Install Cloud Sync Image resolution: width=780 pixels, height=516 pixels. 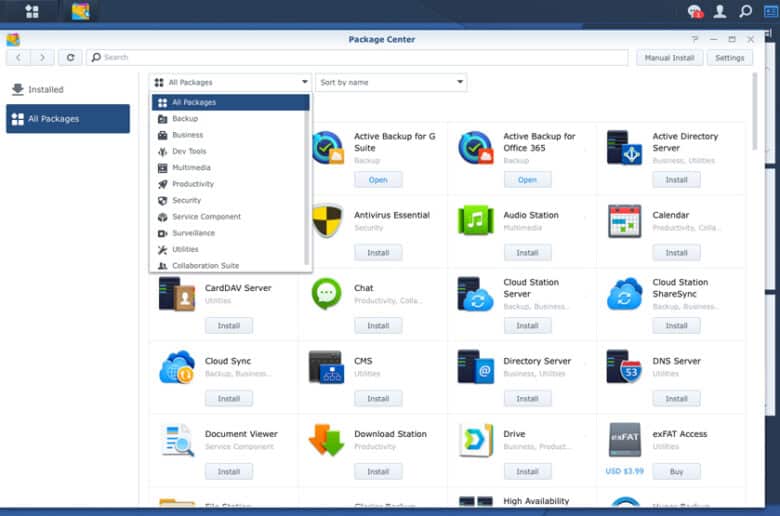[229, 399]
